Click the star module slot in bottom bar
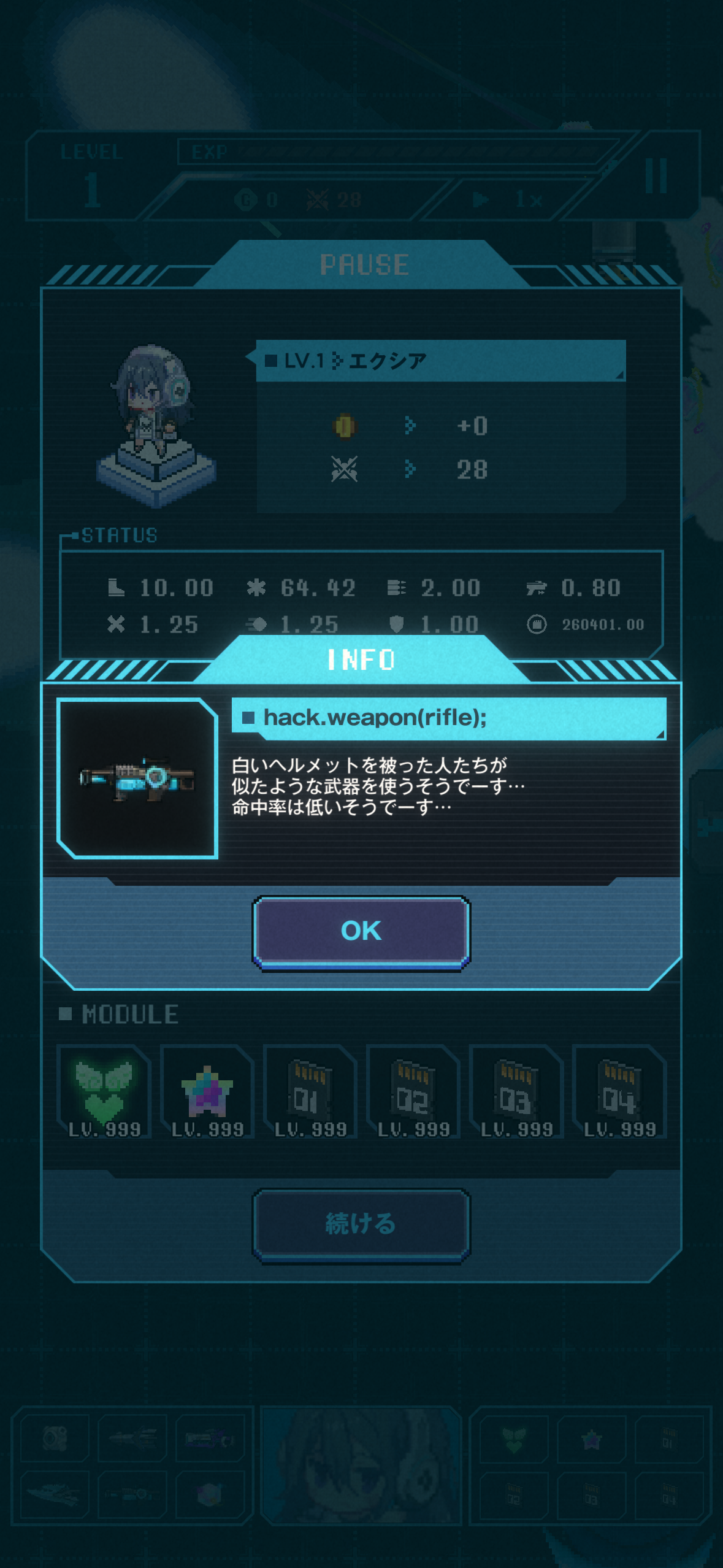Screen dimensions: 723x1568 point(591,1439)
